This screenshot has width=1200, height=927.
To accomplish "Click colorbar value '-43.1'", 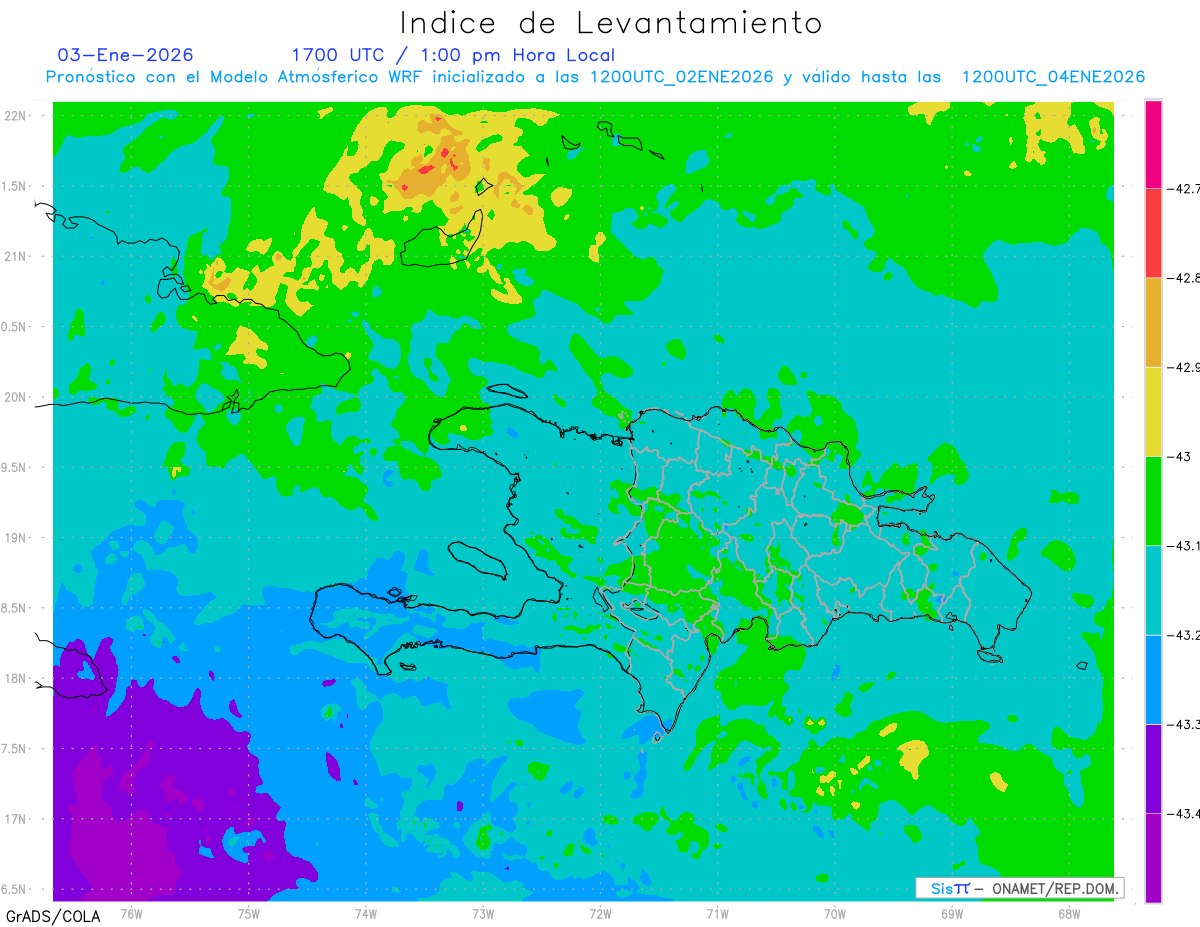I will click(1185, 546).
